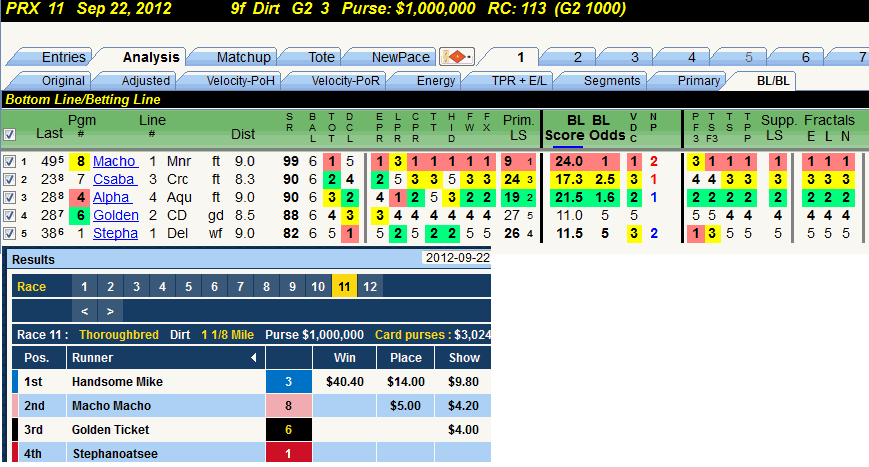Open the Alpha horse link

point(111,197)
